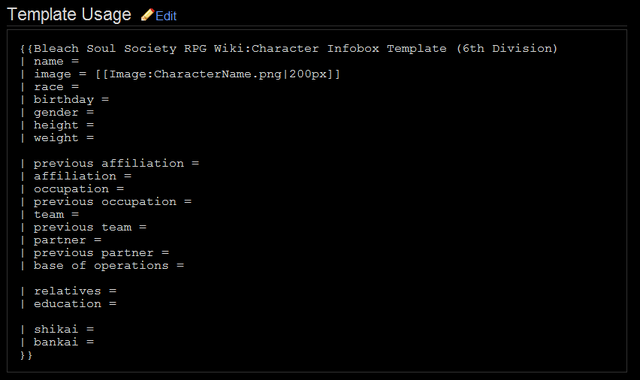
Task: Click the "birthday =" parameter line
Action: click(x=64, y=100)
